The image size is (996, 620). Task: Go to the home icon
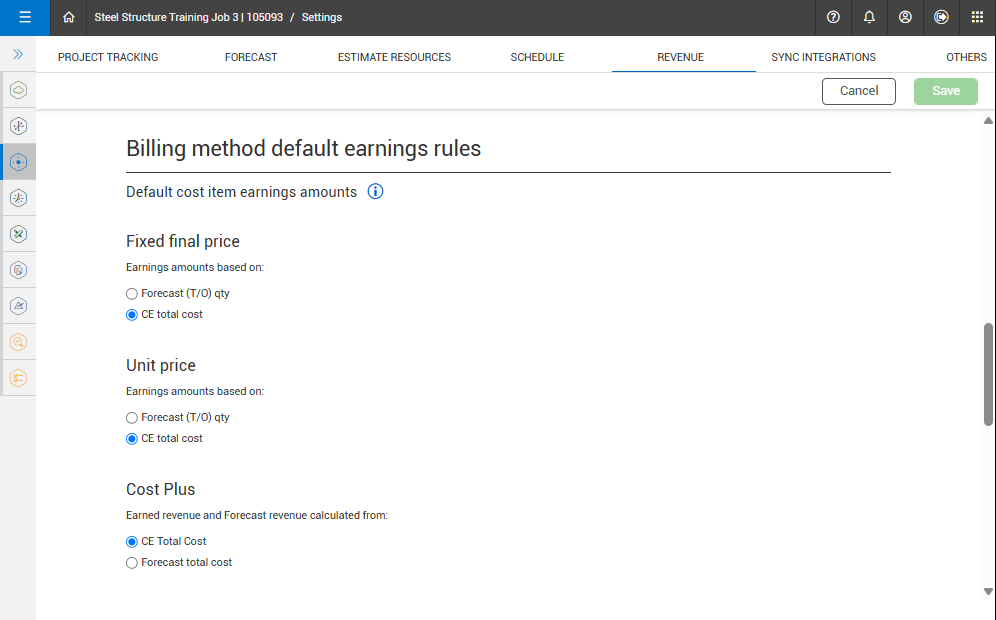(69, 17)
